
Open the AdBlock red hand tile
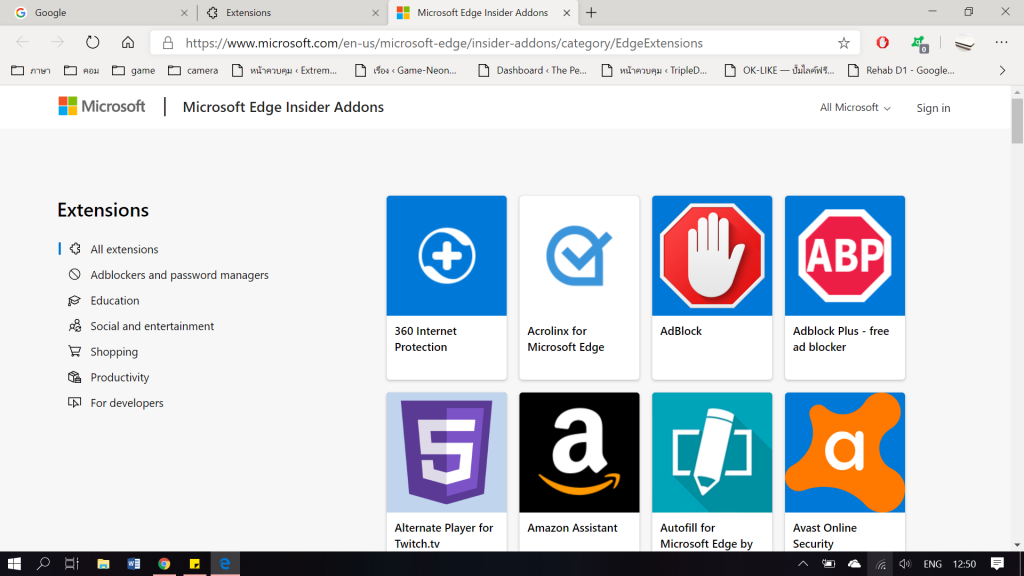pos(712,256)
